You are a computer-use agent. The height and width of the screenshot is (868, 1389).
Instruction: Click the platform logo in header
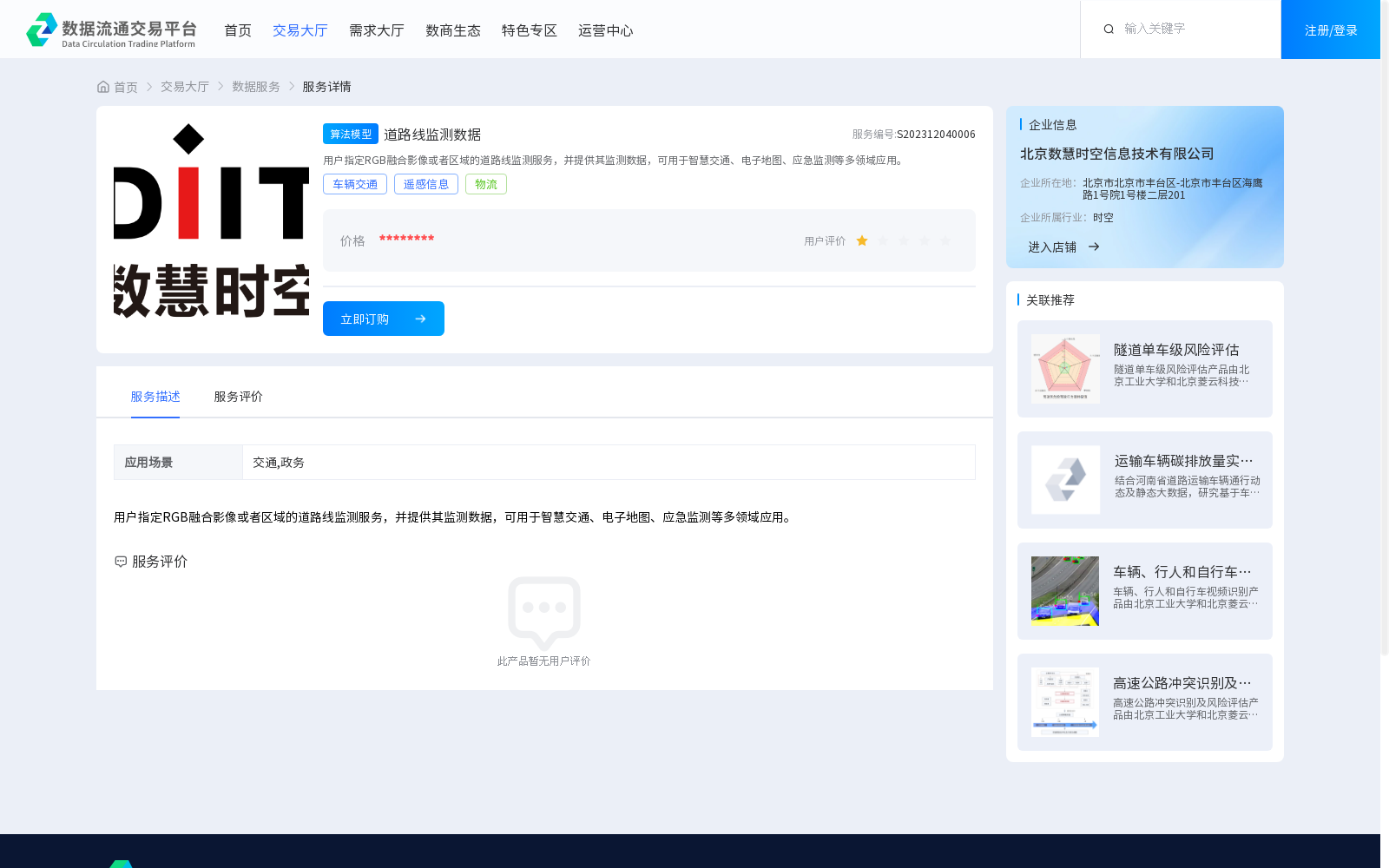pos(111,30)
